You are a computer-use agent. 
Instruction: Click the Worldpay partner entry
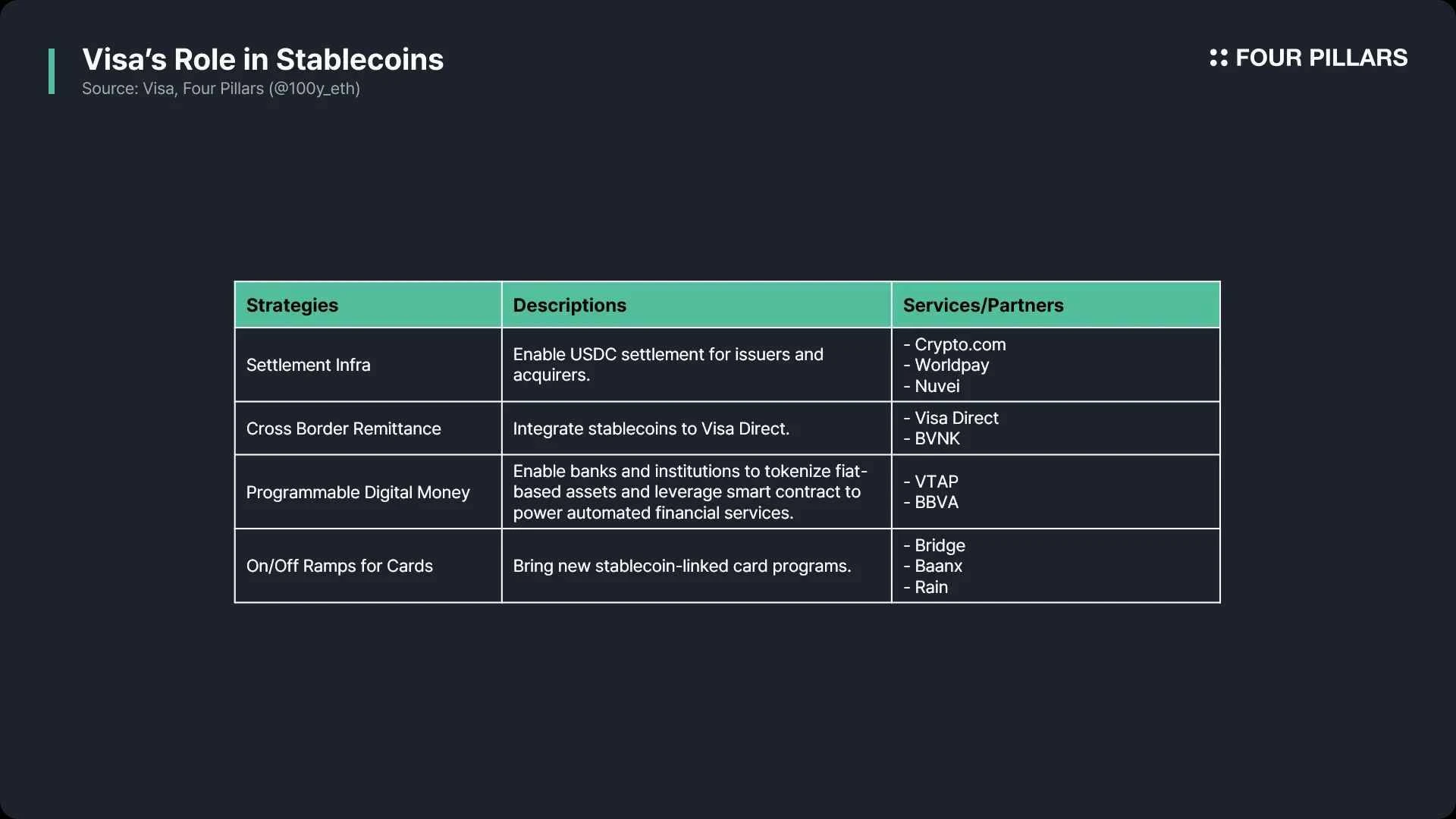951,365
